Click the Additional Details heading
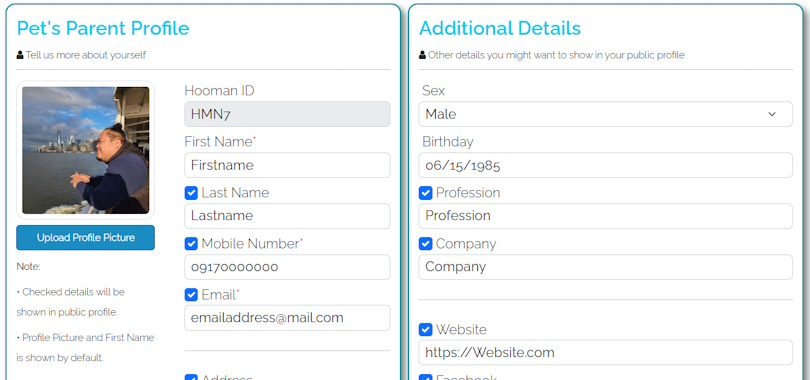 coord(500,28)
